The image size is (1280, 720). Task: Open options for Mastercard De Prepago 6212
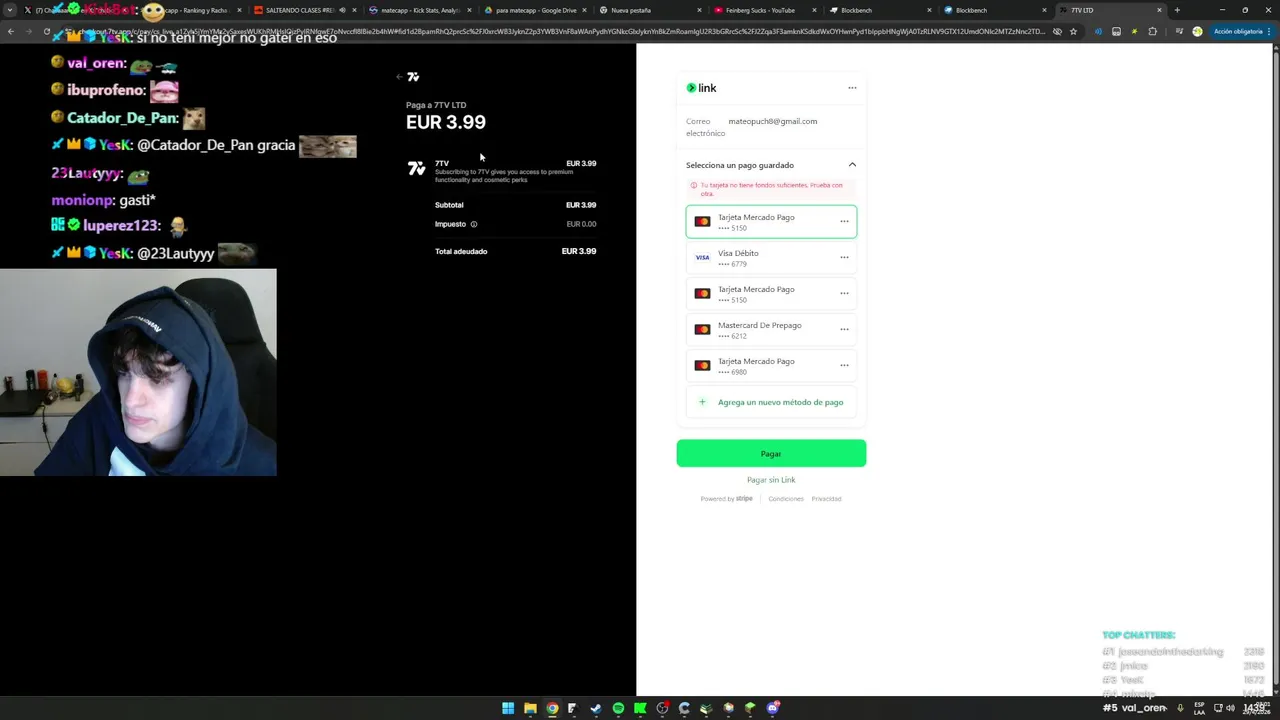pyautogui.click(x=844, y=330)
